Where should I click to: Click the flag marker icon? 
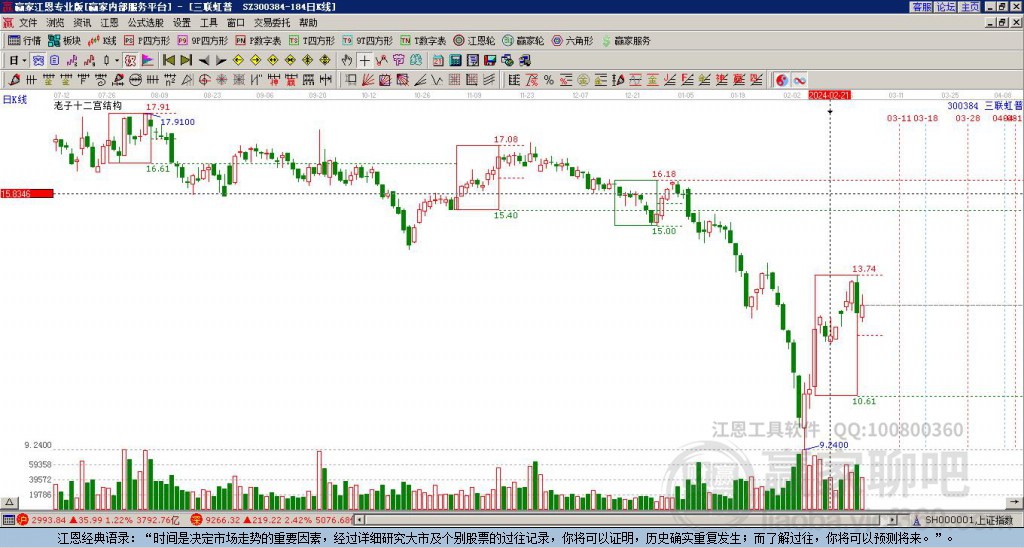pyautogui.click(x=148, y=61)
